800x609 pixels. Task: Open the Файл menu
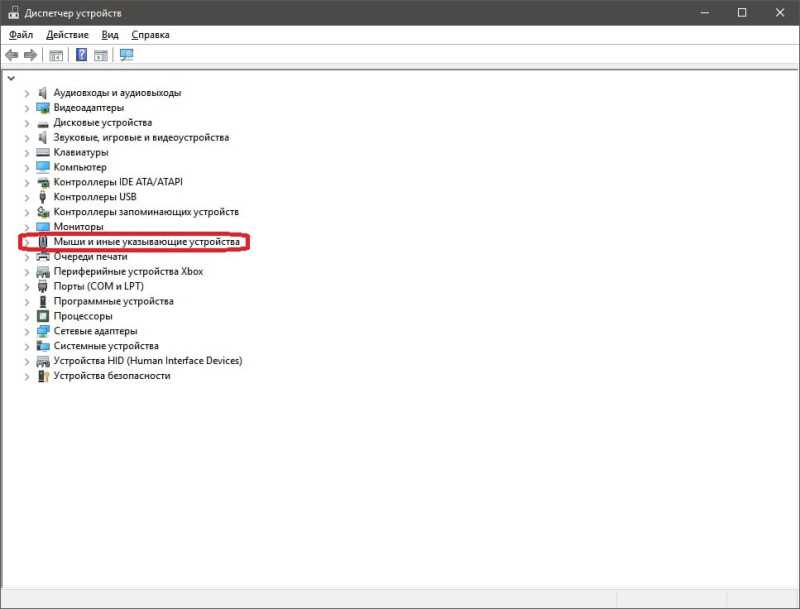click(21, 35)
